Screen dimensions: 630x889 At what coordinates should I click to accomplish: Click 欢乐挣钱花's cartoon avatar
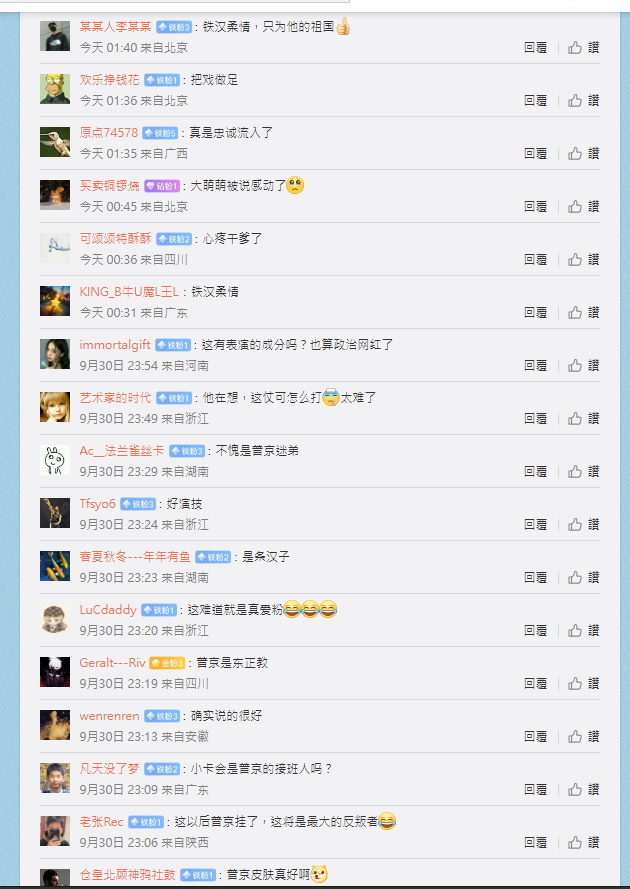(55, 89)
